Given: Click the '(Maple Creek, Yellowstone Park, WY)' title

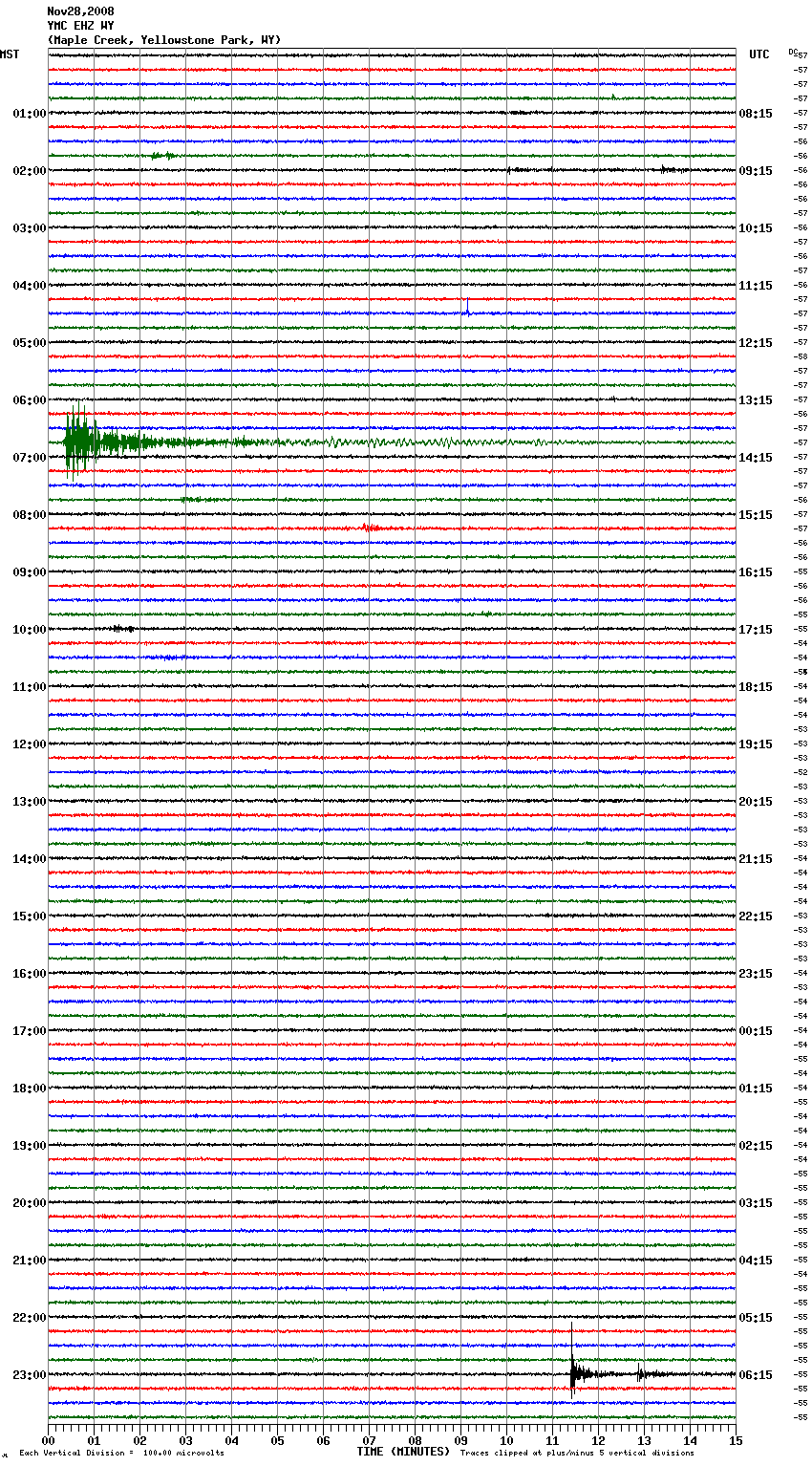Looking at the screenshot, I should point(164,40).
